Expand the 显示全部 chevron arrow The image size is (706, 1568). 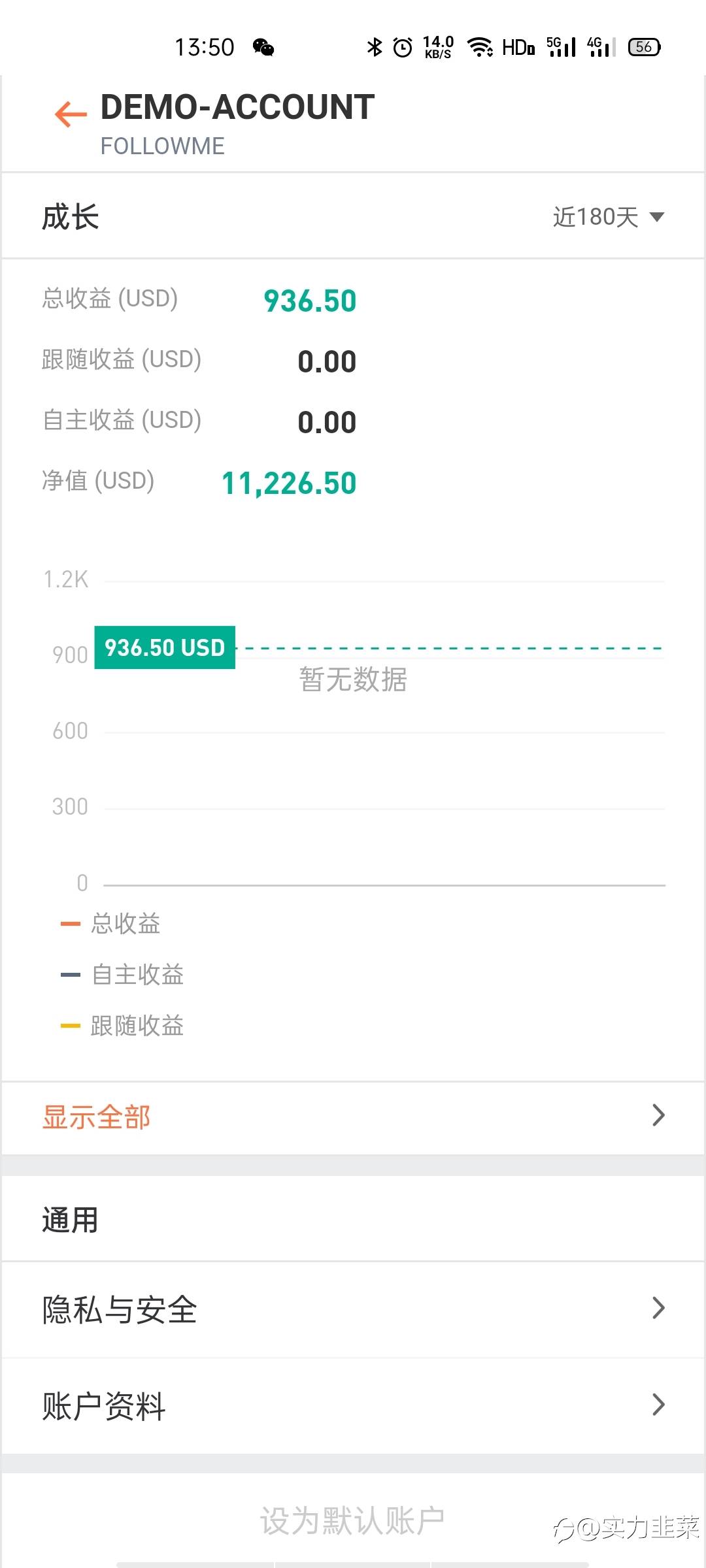pyautogui.click(x=658, y=1115)
